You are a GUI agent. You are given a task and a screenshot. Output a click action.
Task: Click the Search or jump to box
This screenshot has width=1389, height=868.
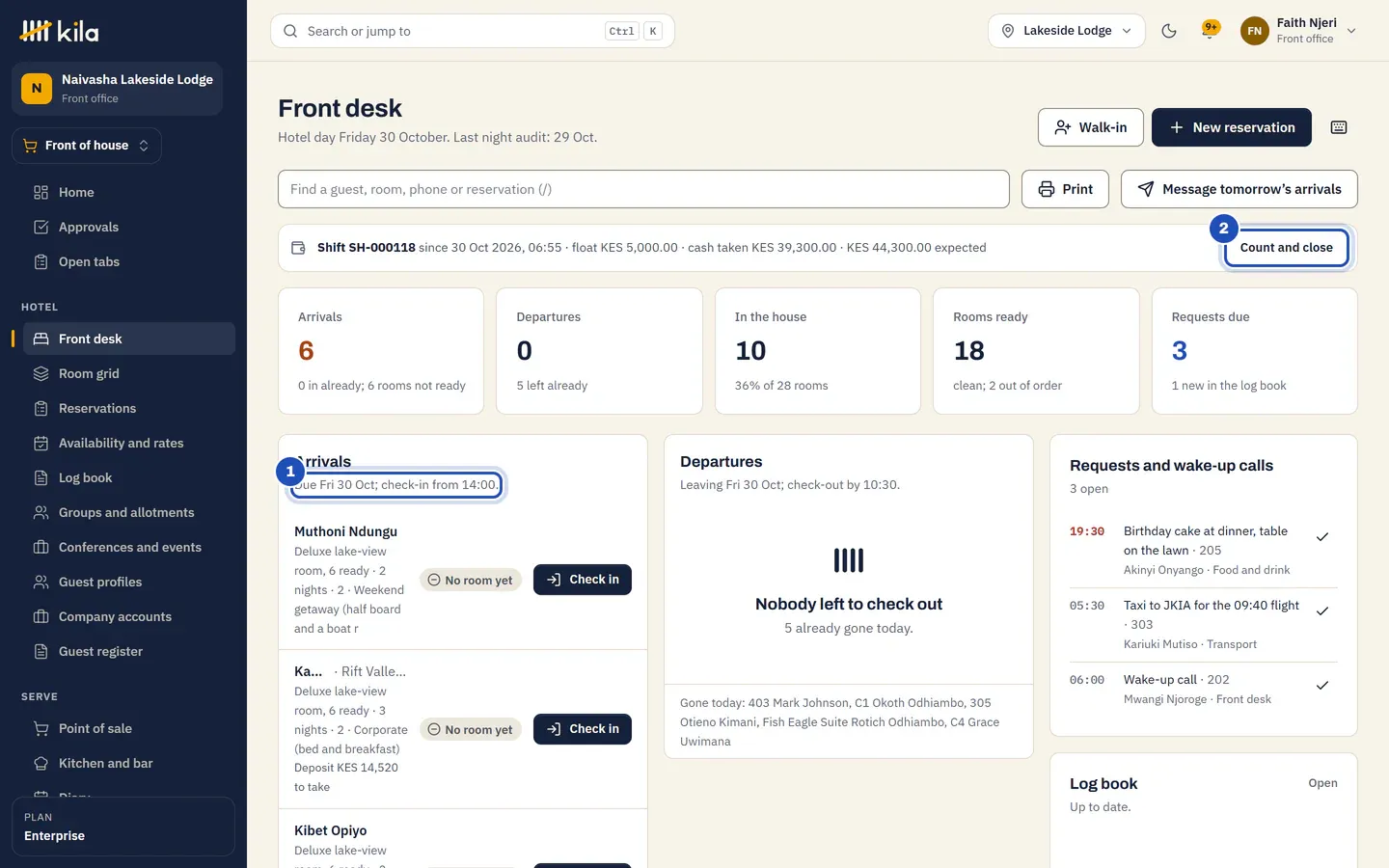(473, 31)
